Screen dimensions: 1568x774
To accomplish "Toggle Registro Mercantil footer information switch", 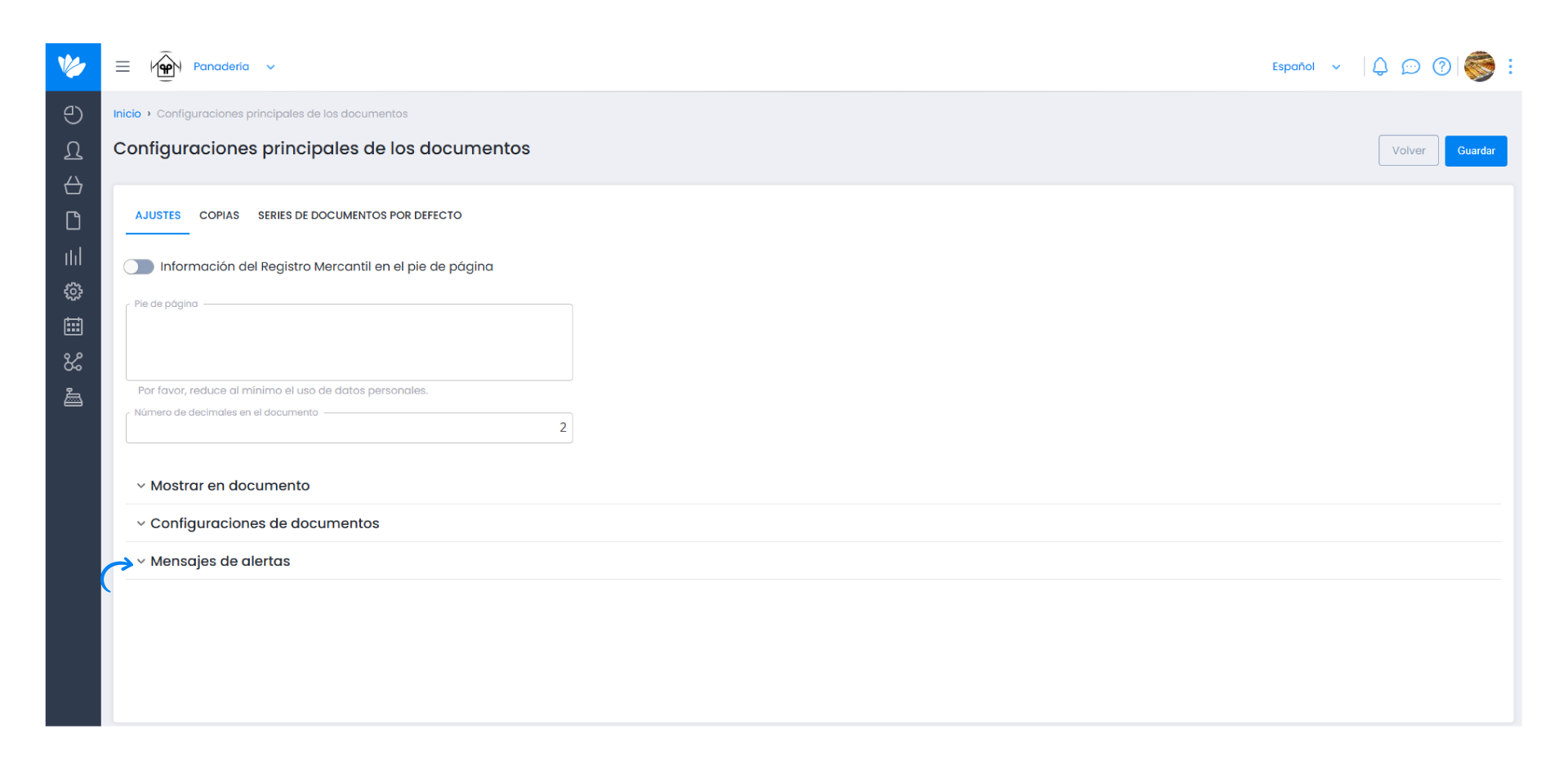I will (x=139, y=267).
